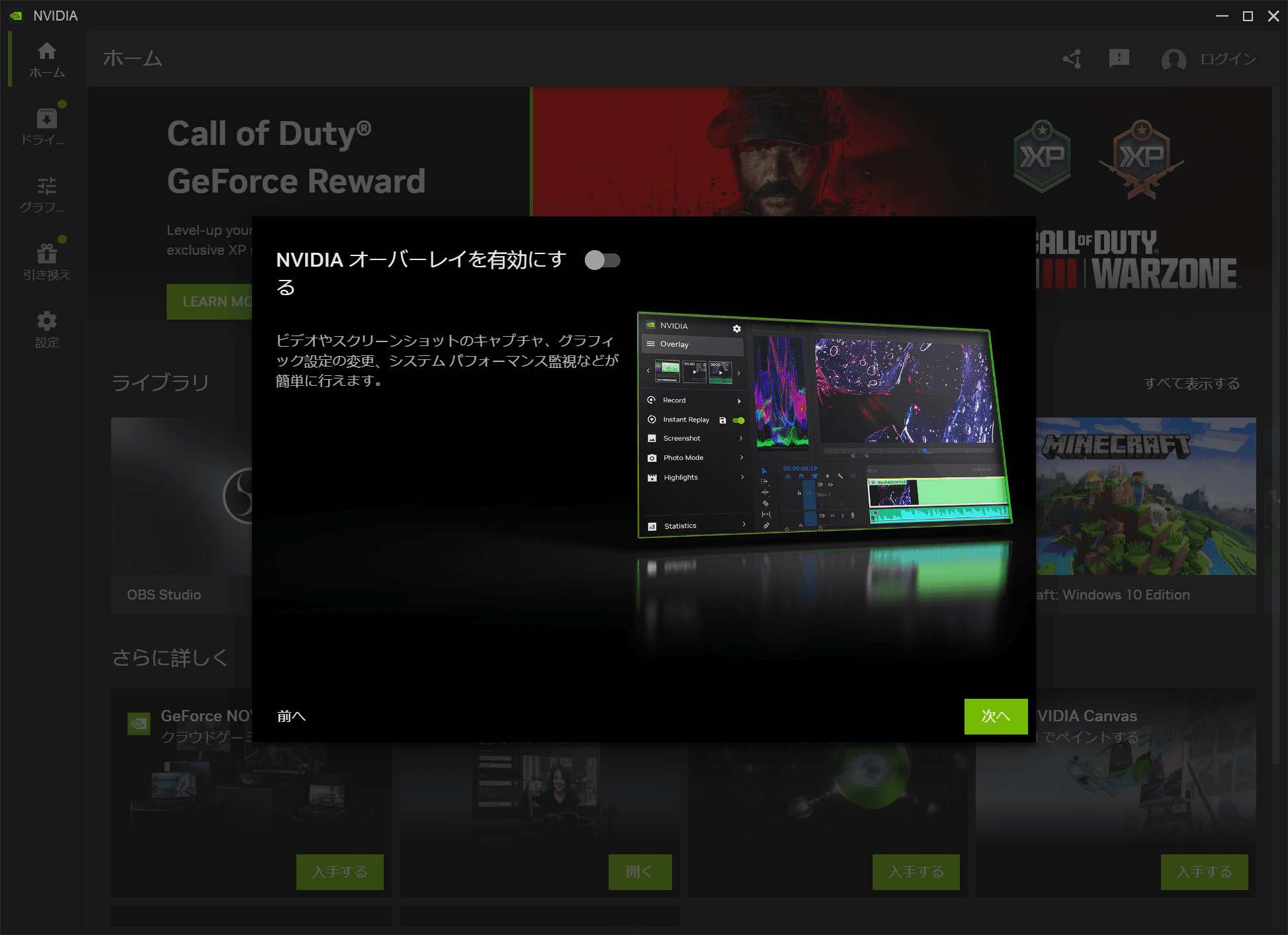Image resolution: width=1288 pixels, height=935 pixels.
Task: Click the さらに詳しく section heading
Action: [170, 657]
